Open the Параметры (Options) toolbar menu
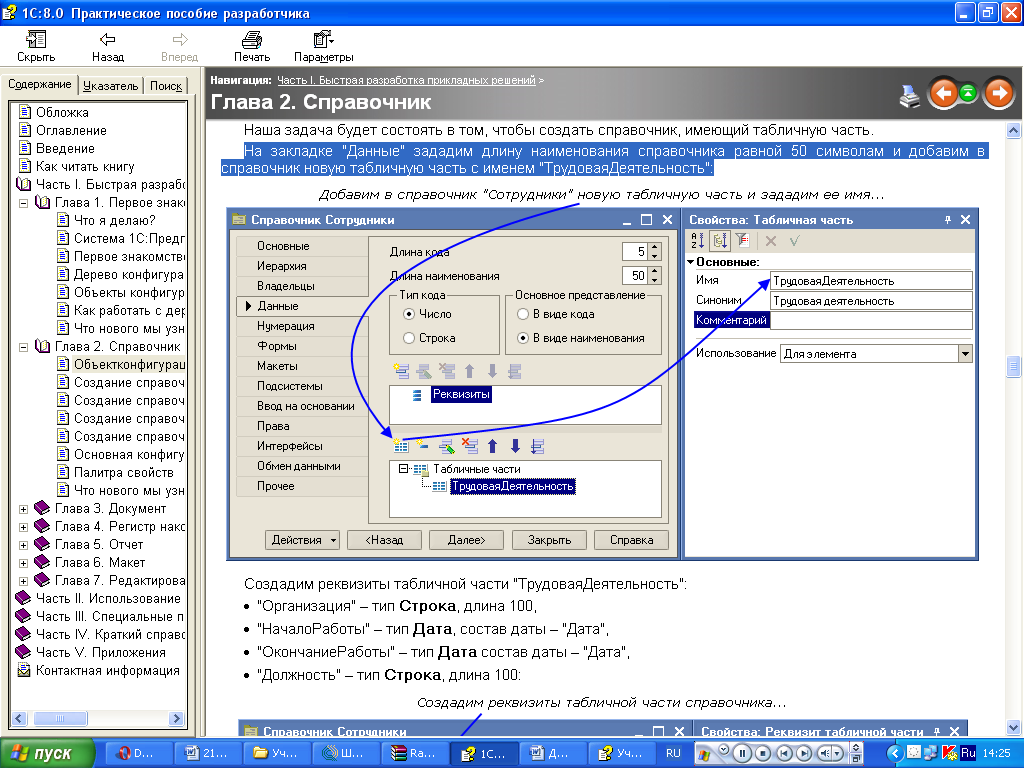Viewport: 1024px width, 768px height. click(x=323, y=46)
